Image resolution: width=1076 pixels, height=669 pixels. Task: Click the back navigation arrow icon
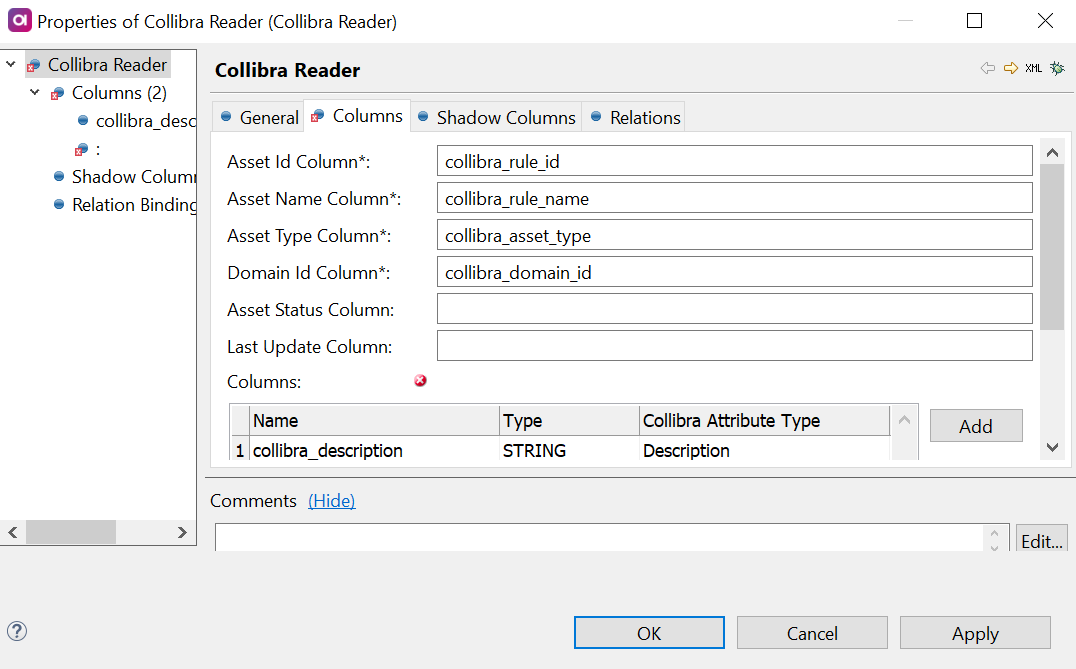coord(986,68)
